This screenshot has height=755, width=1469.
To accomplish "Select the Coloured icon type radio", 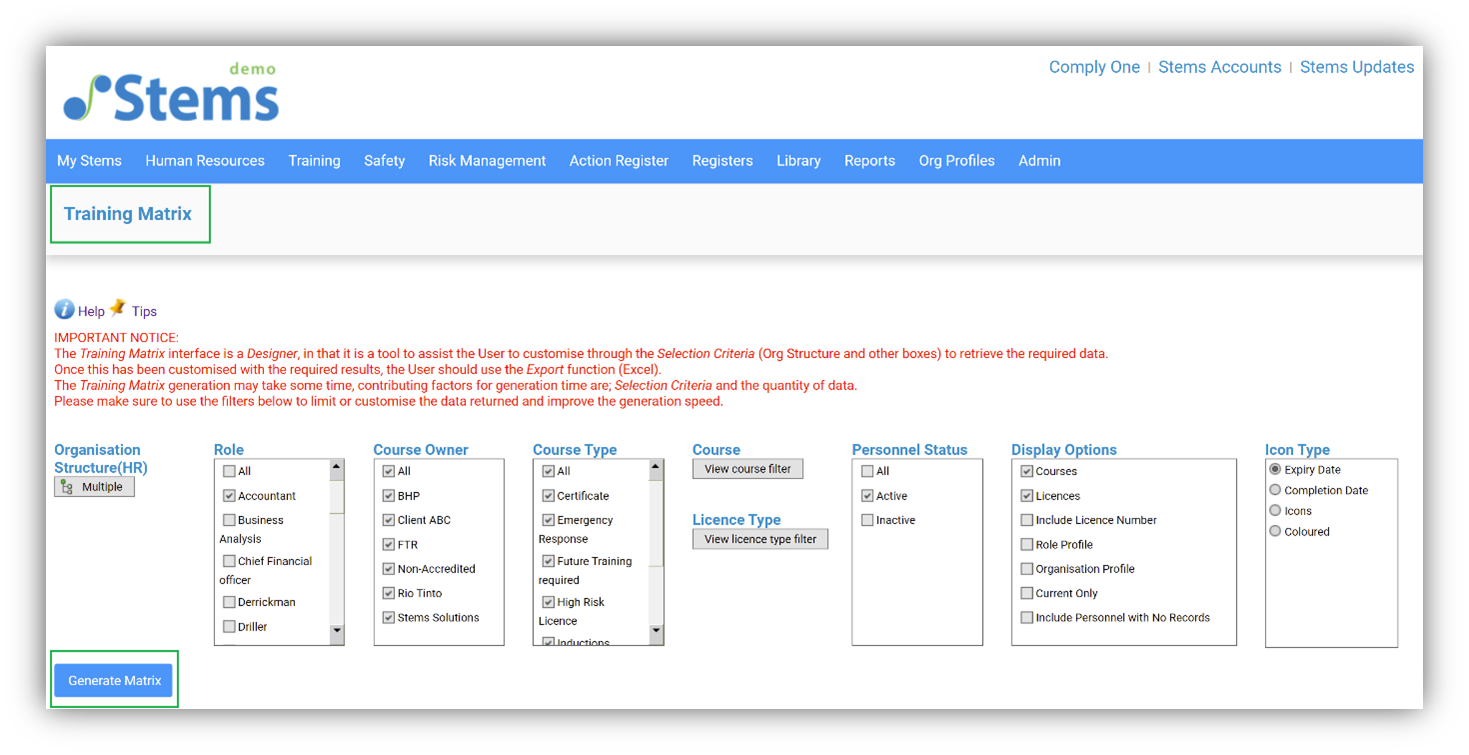I will [1275, 531].
